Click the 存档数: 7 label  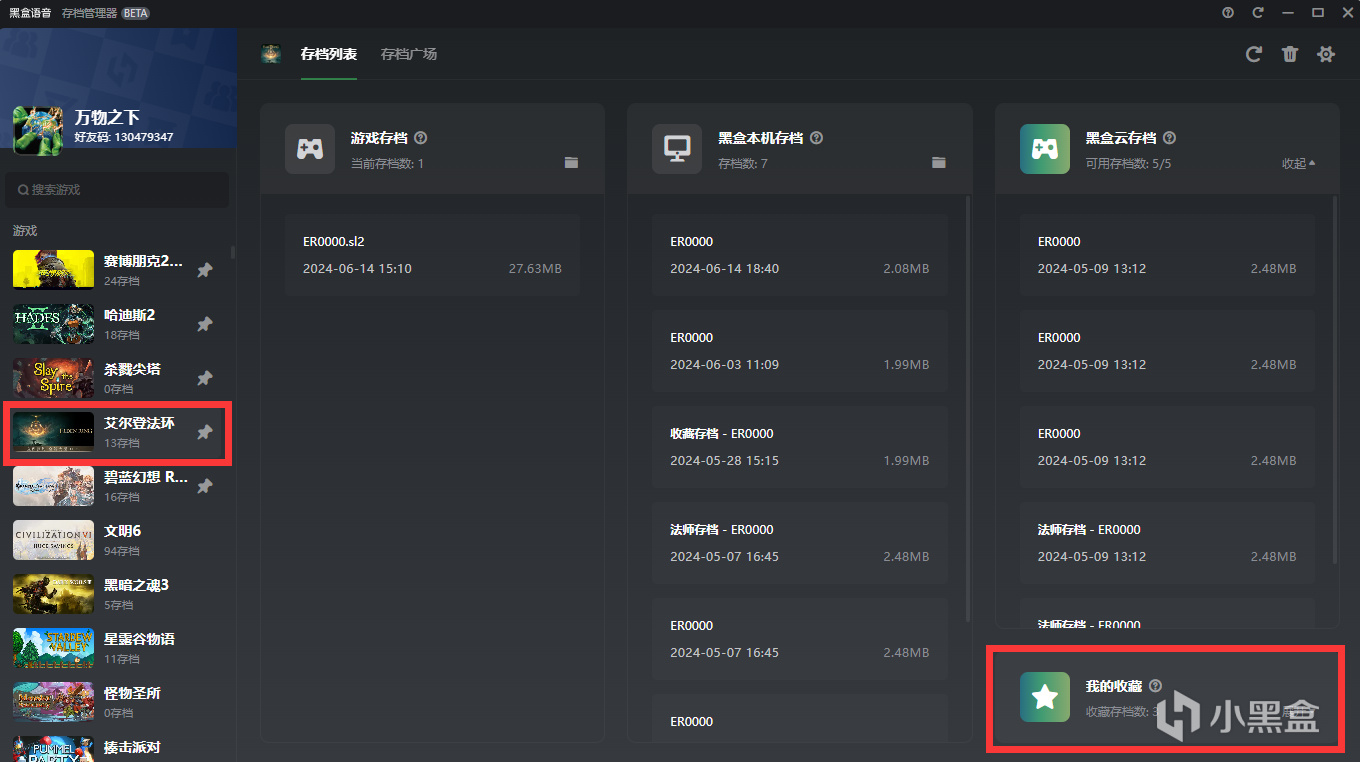tap(743, 163)
